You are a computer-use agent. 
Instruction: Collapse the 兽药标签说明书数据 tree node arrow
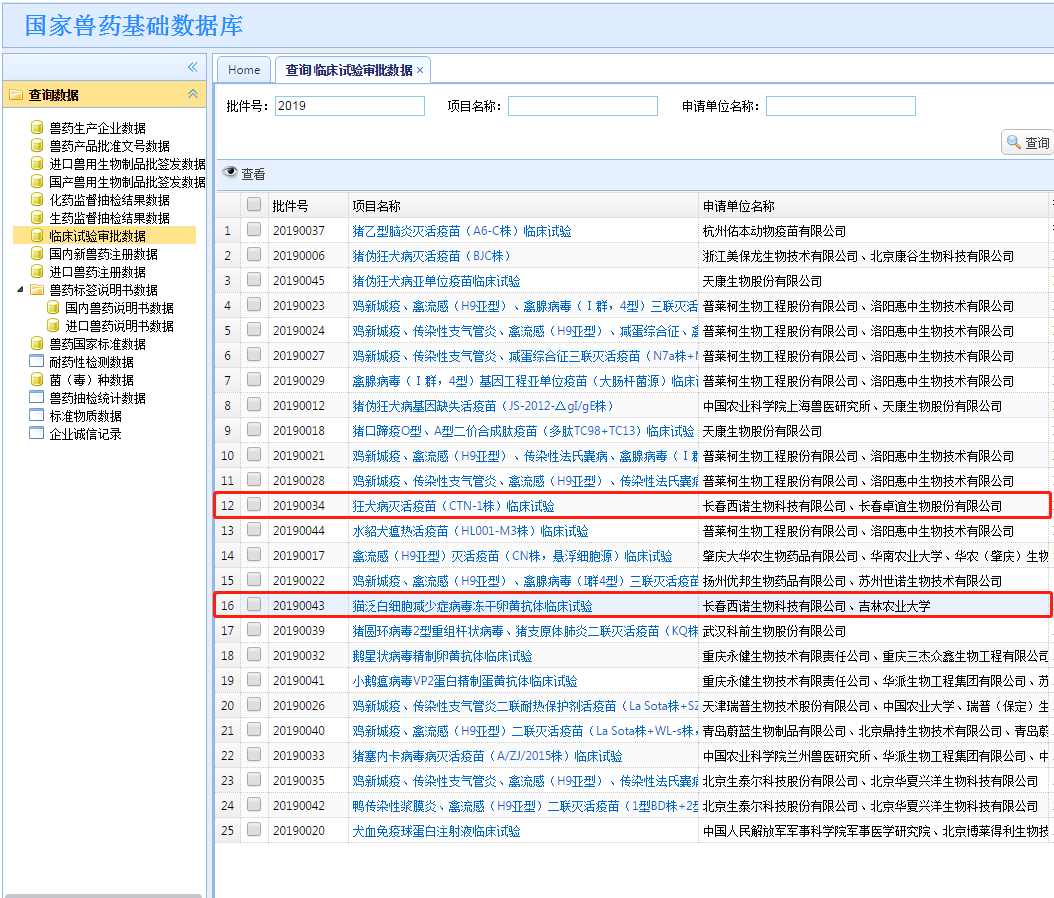21,290
